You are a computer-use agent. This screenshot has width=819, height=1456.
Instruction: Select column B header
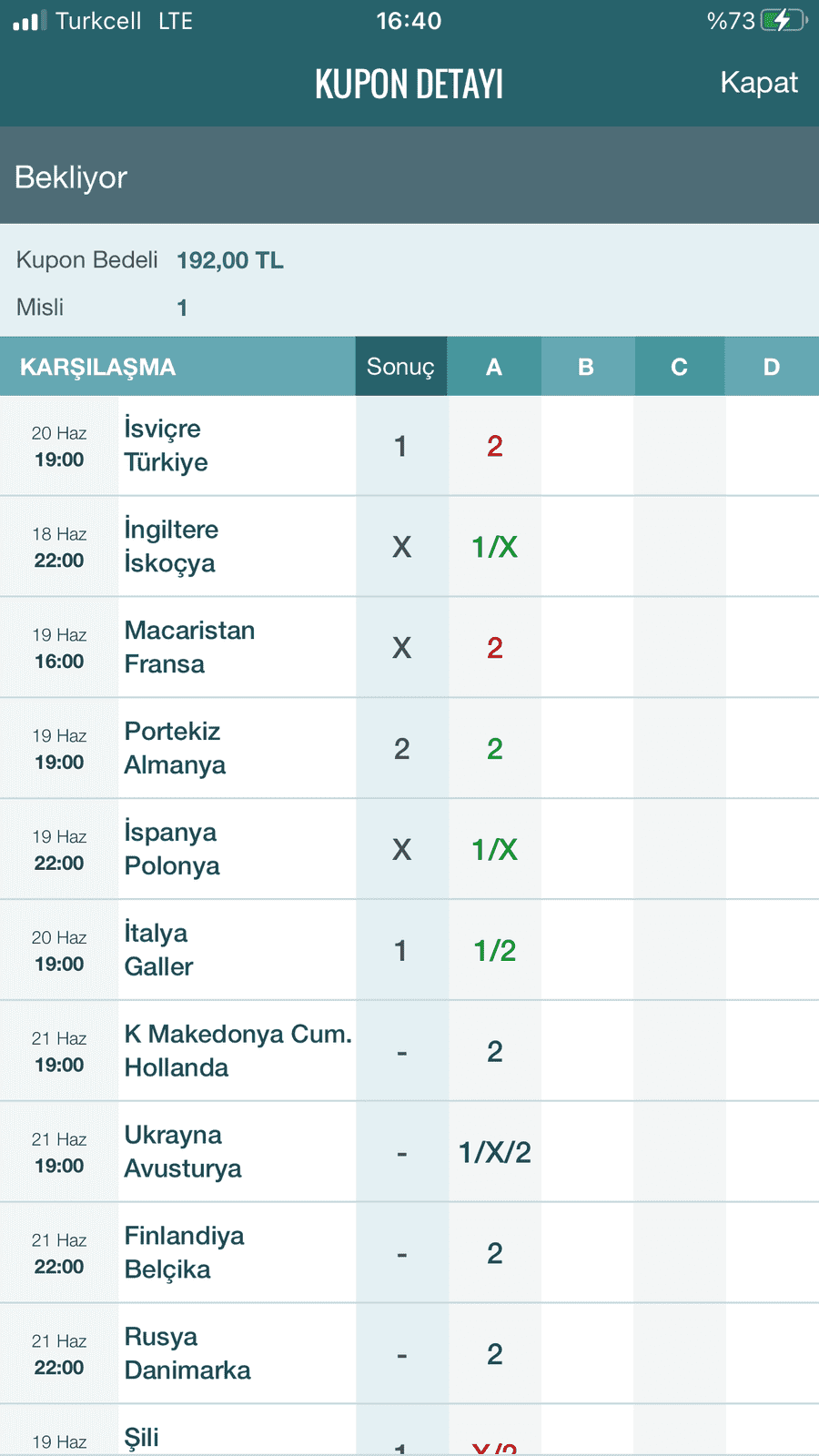(x=587, y=367)
